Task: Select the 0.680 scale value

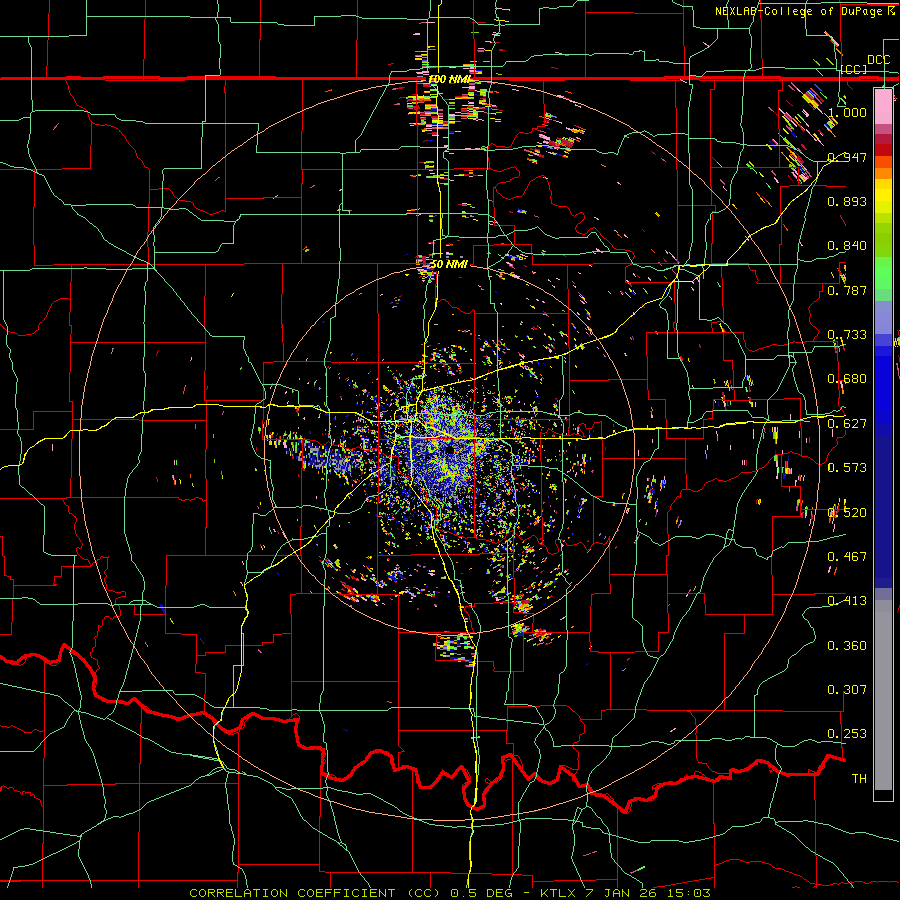Action: click(x=847, y=379)
